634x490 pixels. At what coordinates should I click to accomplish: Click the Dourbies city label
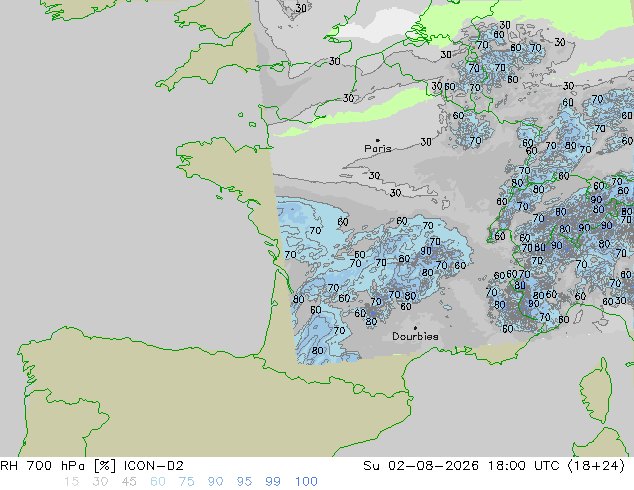[415, 336]
